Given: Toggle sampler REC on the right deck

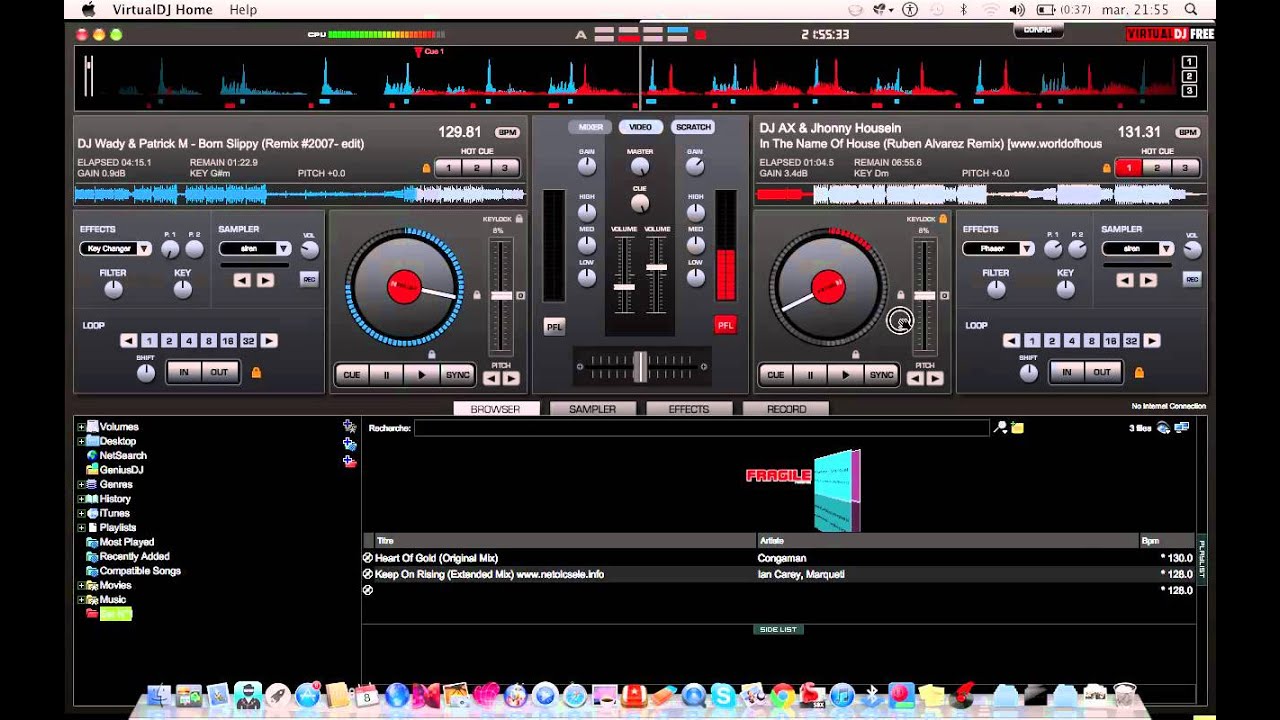Looking at the screenshot, I should 1192,279.
